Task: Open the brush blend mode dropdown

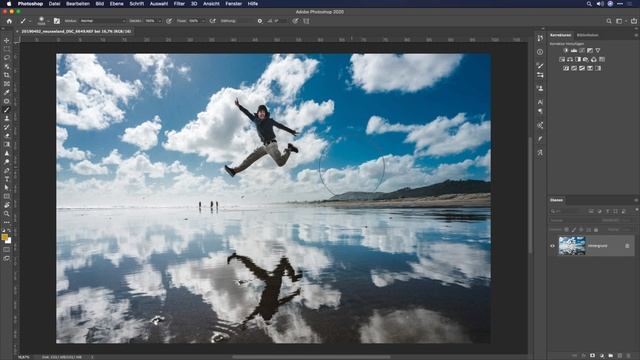Action: click(x=102, y=21)
